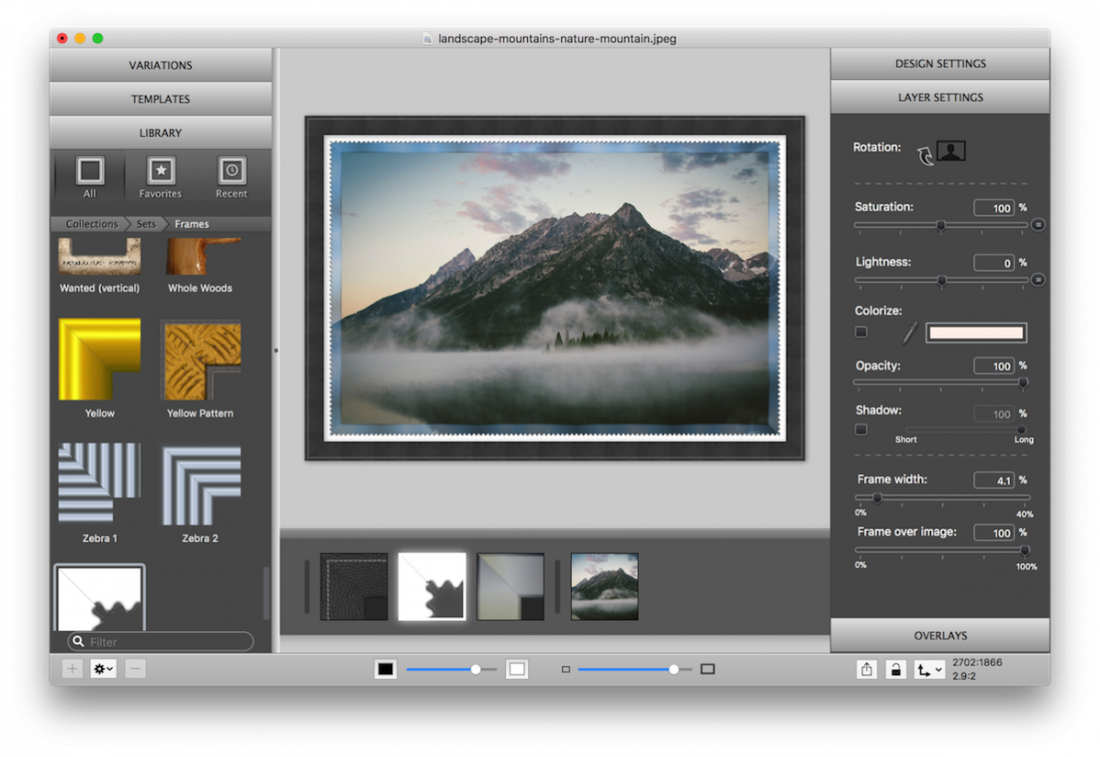Switch to the Templates section
The image size is (1100, 757).
coord(160,98)
